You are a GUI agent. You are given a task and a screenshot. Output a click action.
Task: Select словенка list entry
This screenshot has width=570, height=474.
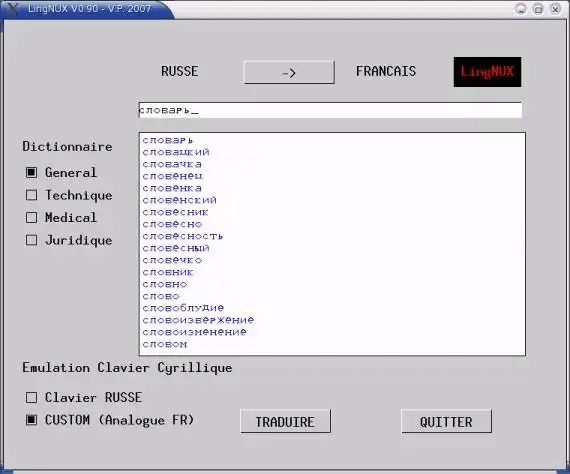pyautogui.click(x=172, y=188)
